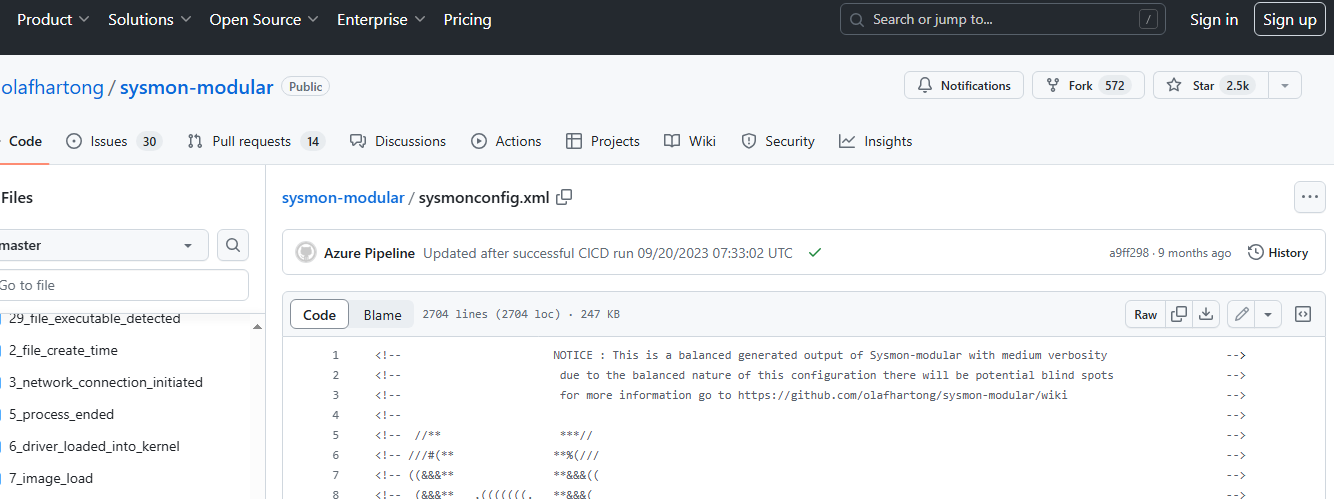1334x499 pixels.
Task: Open the 5_process_ended folder
Action: (x=62, y=414)
